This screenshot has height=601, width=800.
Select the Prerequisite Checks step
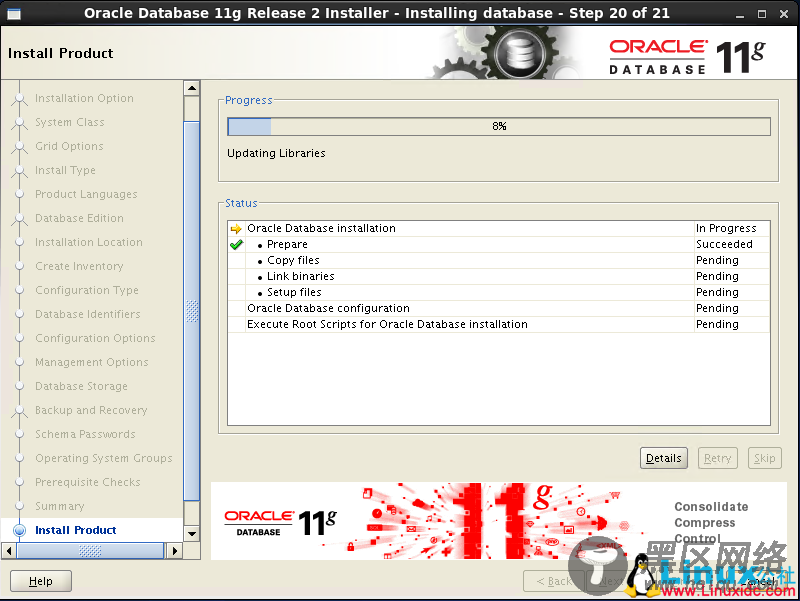coord(88,482)
